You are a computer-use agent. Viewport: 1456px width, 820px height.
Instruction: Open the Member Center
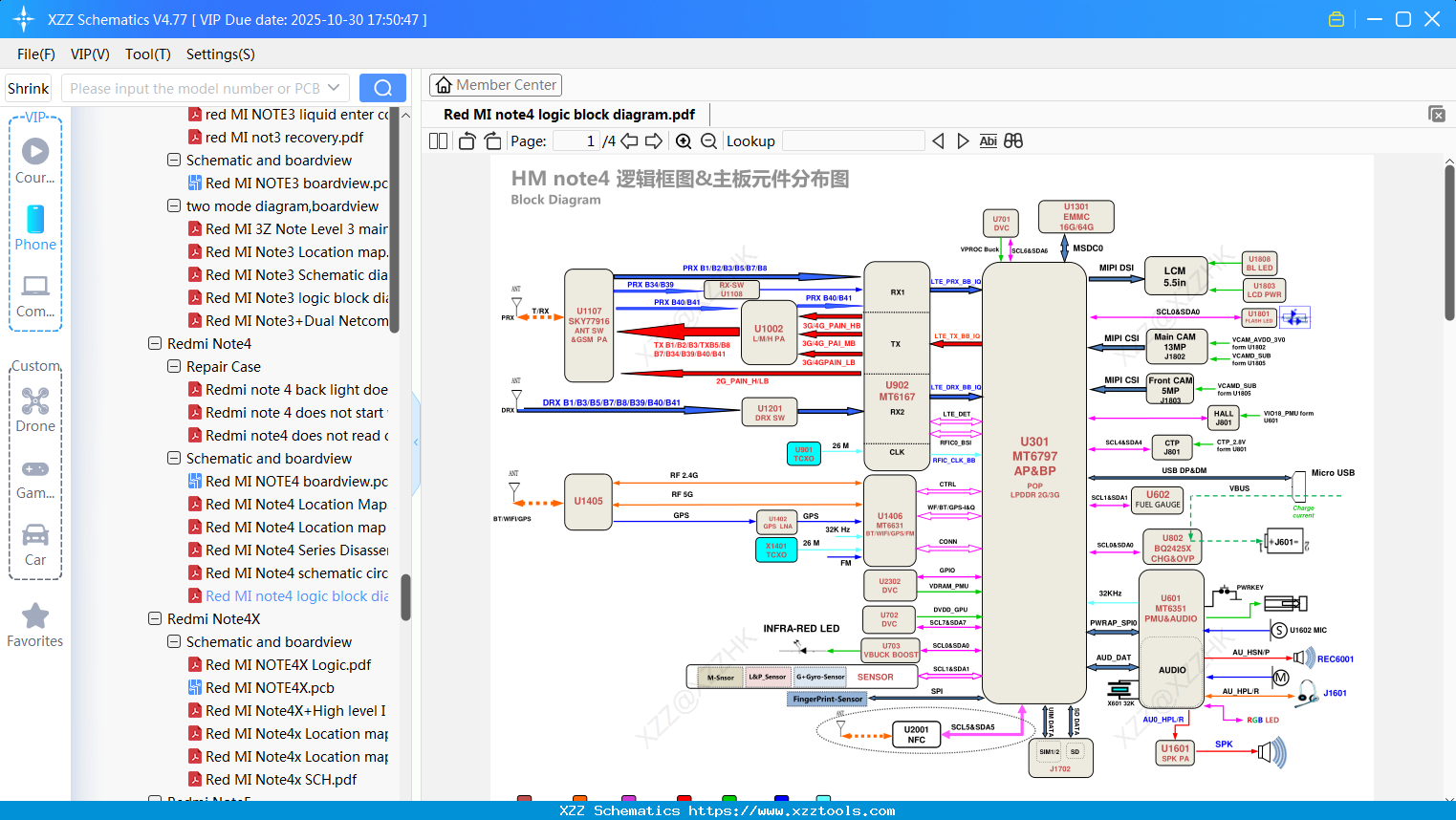coord(495,84)
